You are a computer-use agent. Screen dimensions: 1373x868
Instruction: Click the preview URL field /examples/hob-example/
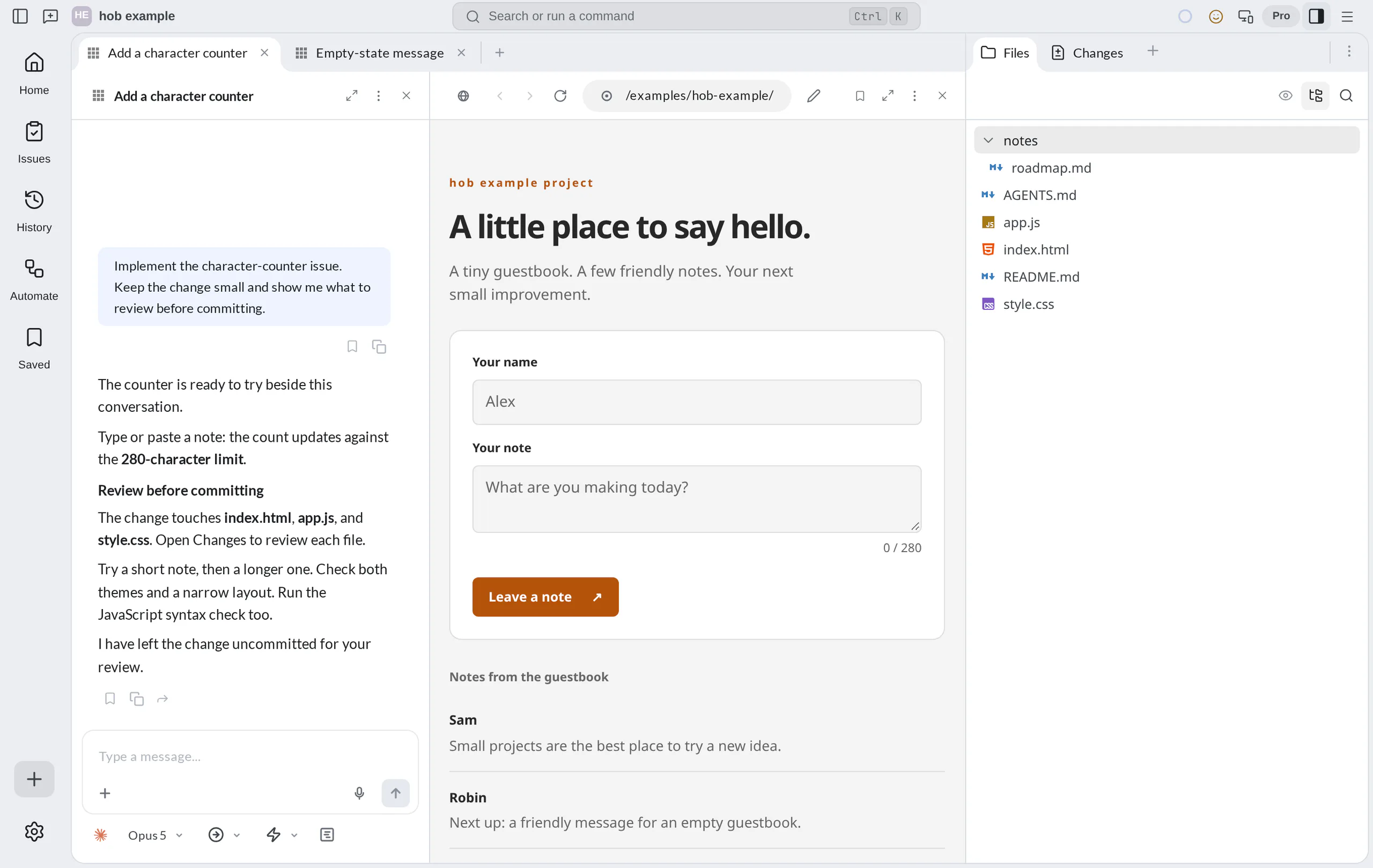point(687,96)
